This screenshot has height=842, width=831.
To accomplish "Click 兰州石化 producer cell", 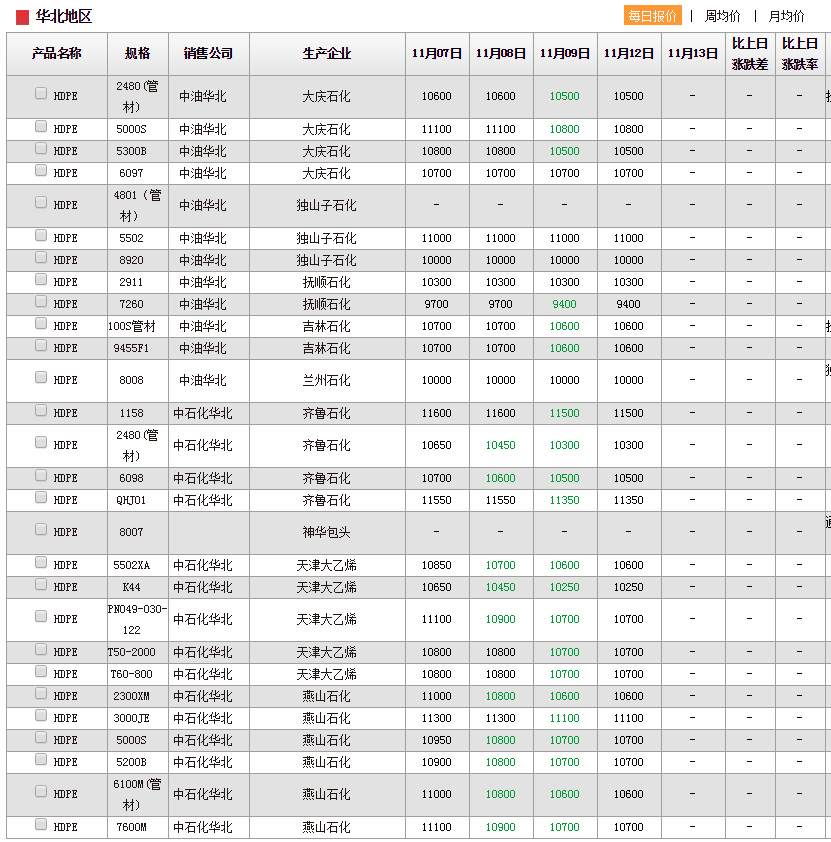I will (326, 381).
